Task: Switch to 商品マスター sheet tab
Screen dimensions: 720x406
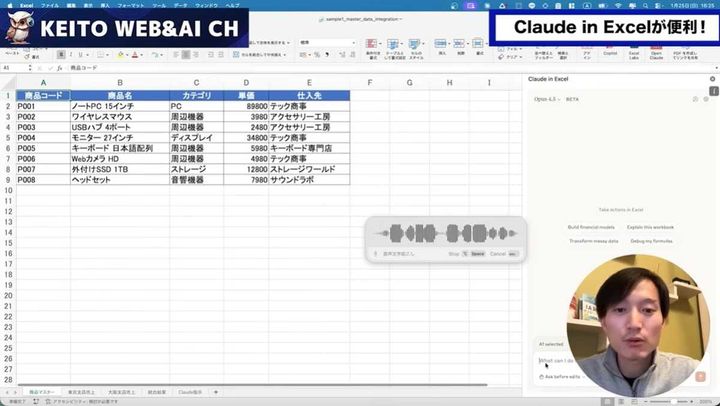Action: point(41,392)
